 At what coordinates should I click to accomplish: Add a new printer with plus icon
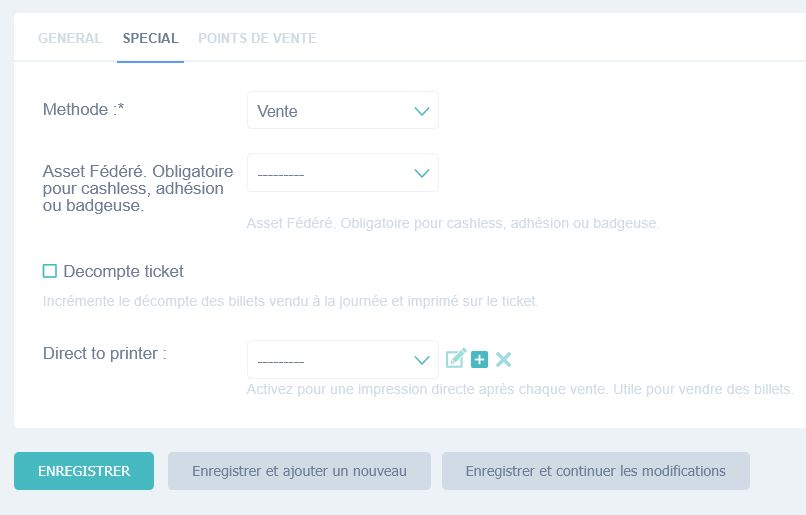click(x=479, y=359)
